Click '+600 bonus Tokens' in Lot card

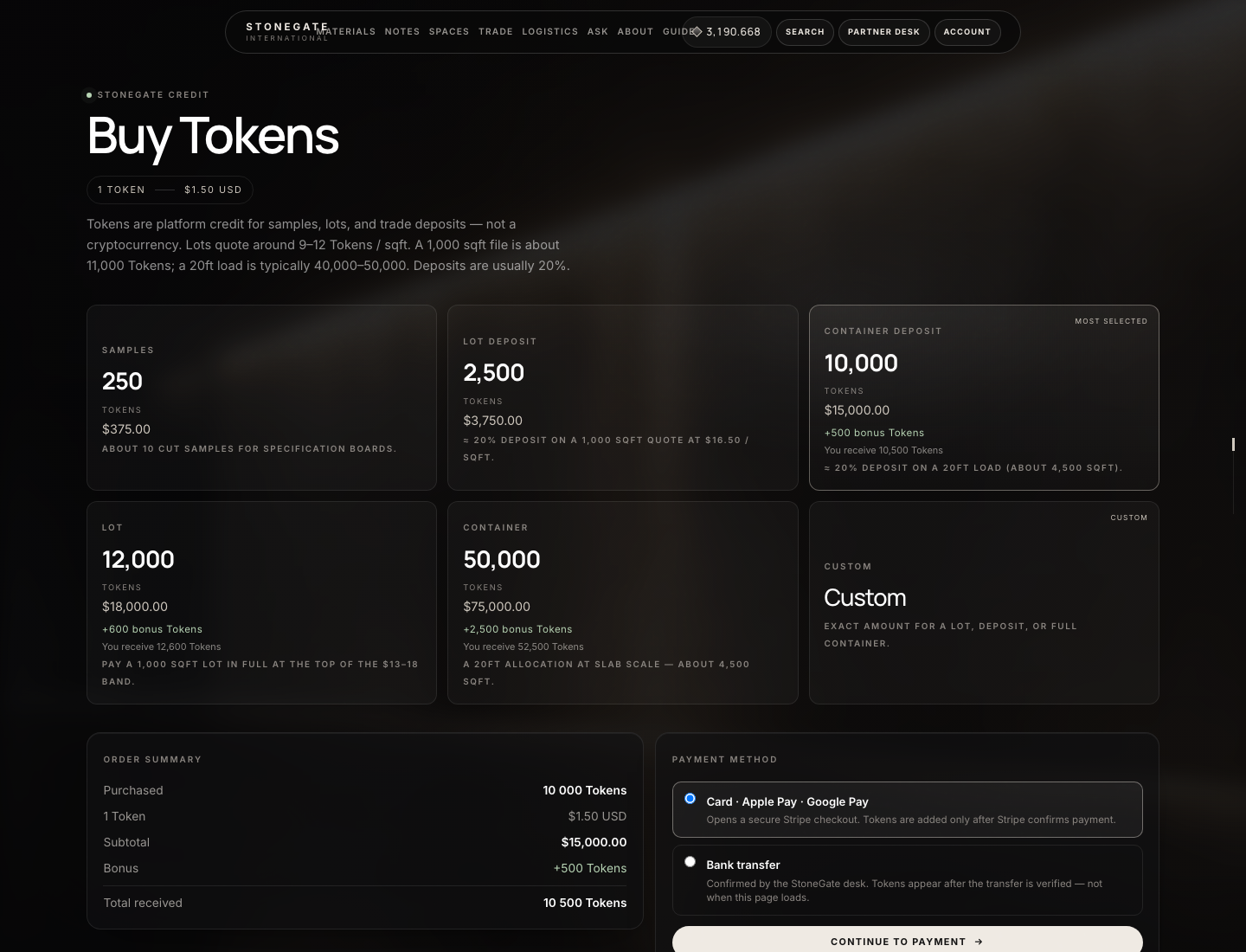(152, 629)
